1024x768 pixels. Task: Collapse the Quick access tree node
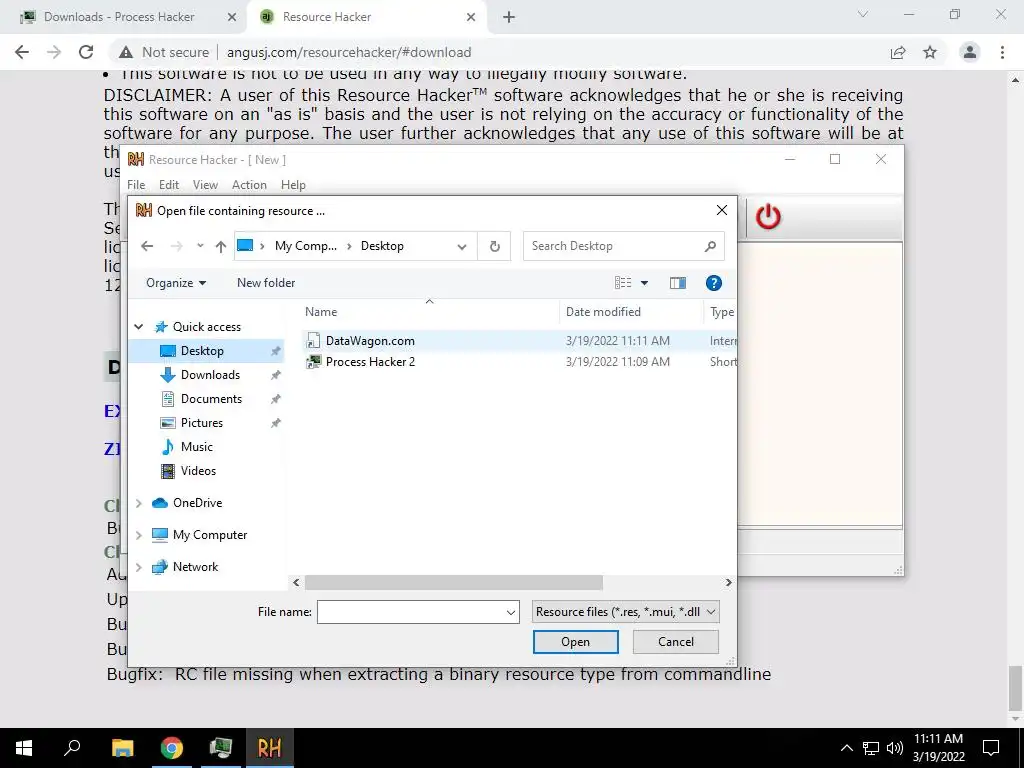click(138, 327)
